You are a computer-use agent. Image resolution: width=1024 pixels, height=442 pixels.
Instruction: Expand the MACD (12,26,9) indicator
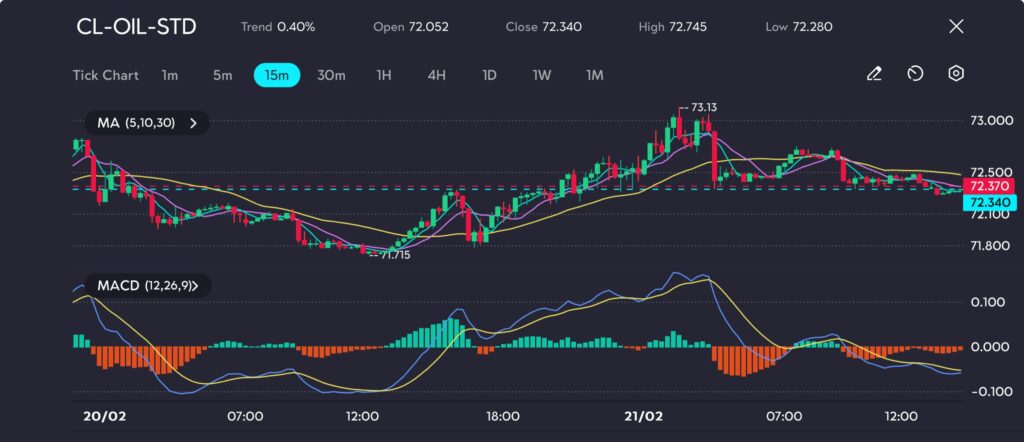(x=147, y=286)
